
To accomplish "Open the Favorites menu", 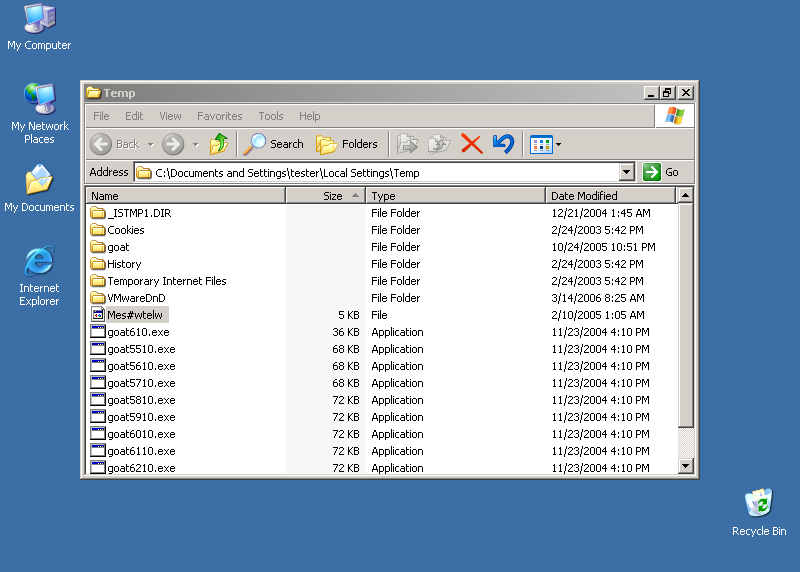I will click(219, 116).
